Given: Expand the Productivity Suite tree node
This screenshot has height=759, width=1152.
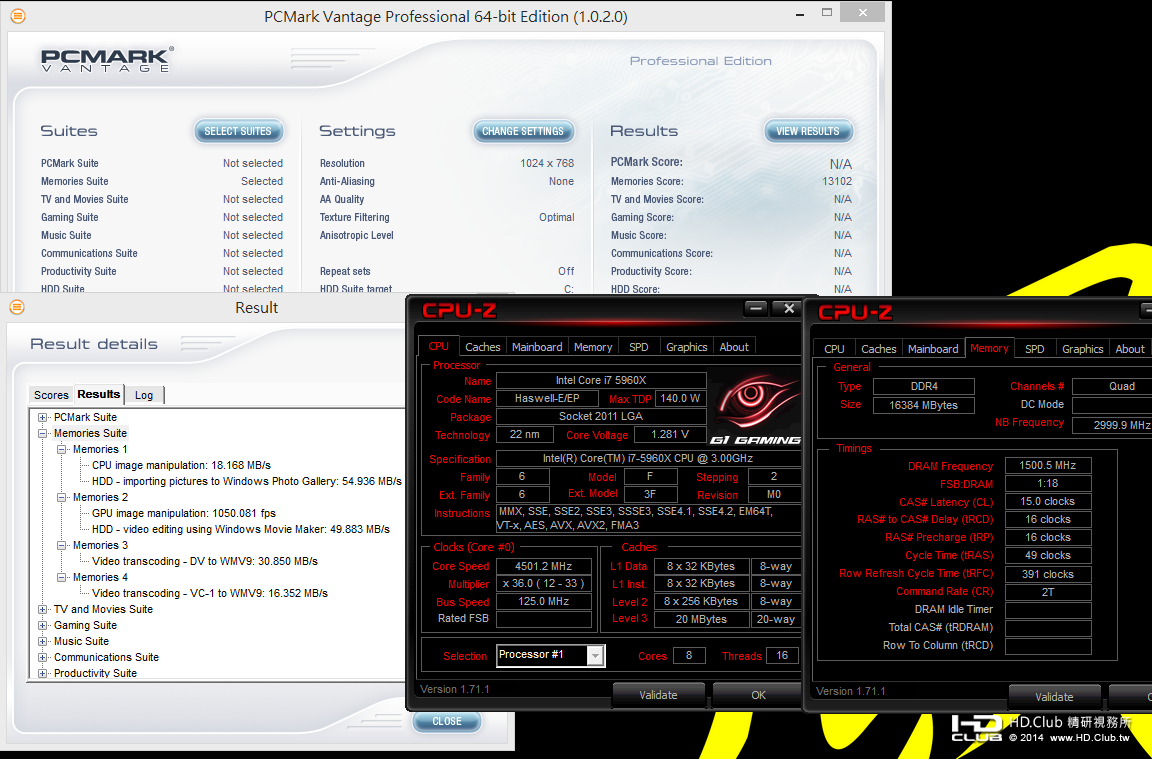Looking at the screenshot, I should point(43,674).
